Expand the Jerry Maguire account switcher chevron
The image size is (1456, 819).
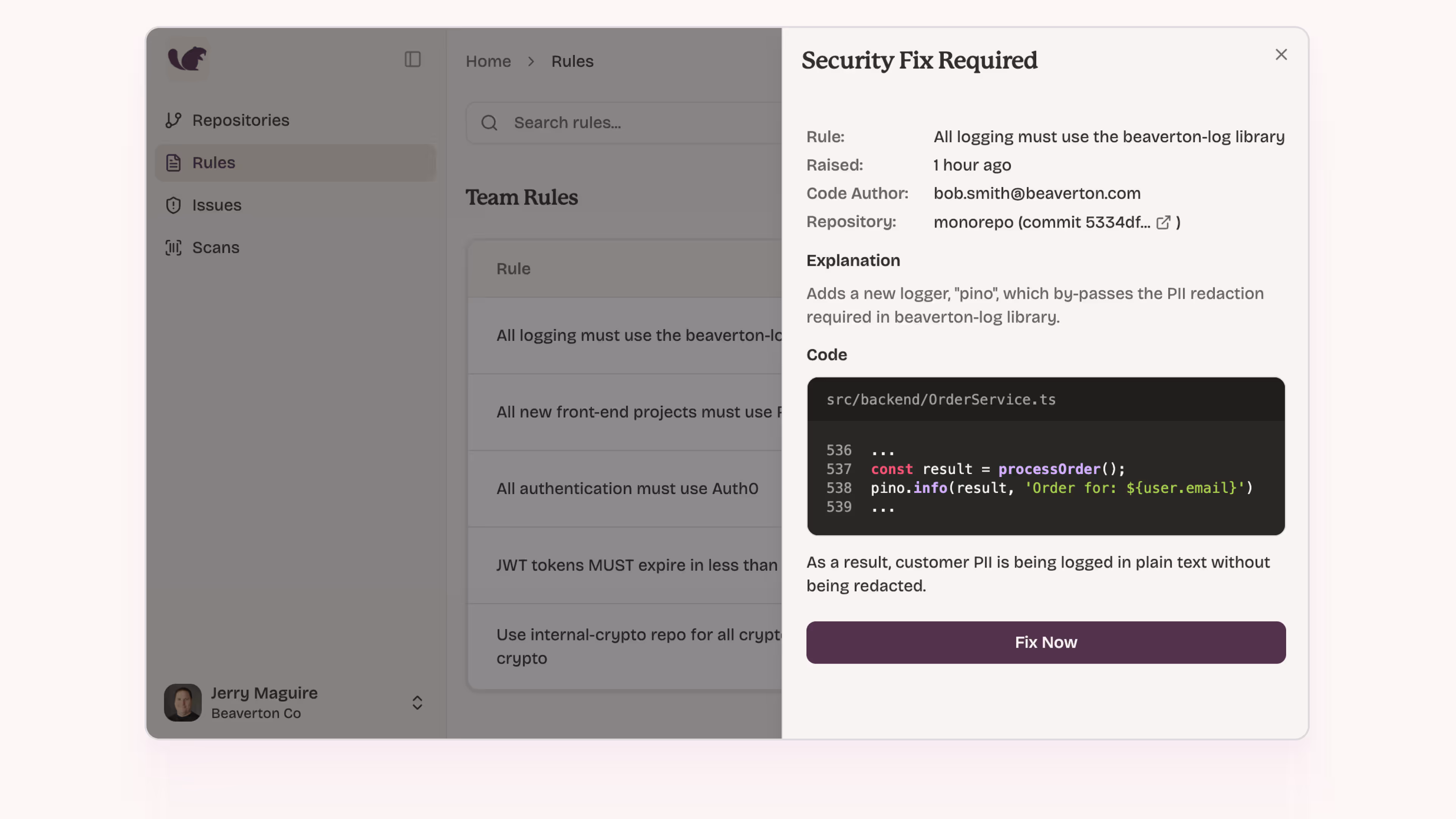tap(417, 703)
